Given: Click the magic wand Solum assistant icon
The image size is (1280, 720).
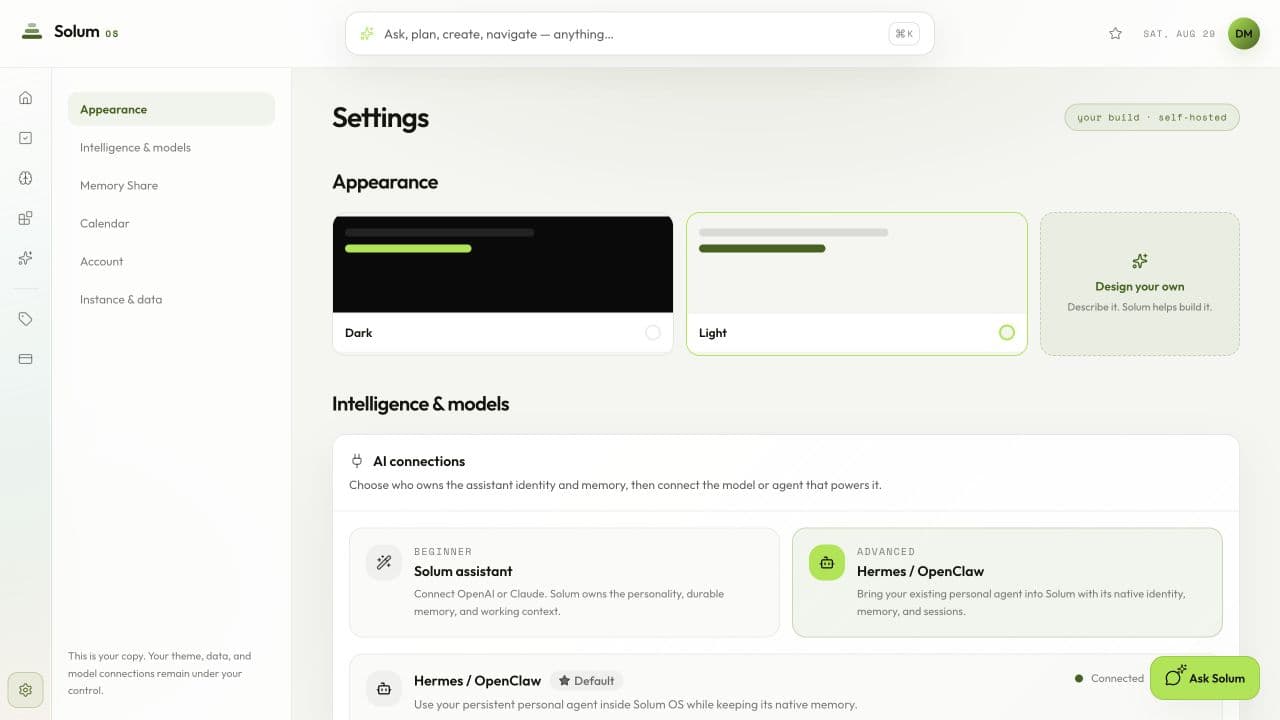Looking at the screenshot, I should 384,563.
